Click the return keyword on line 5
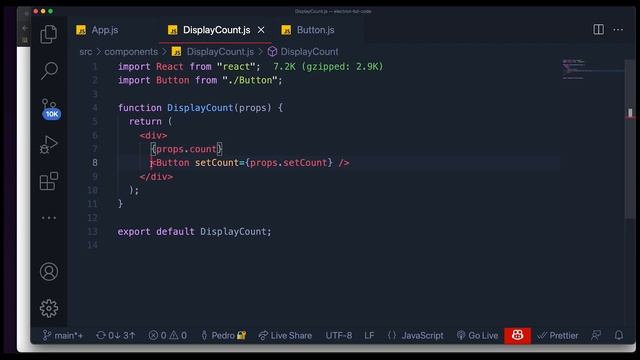 click(x=145, y=121)
